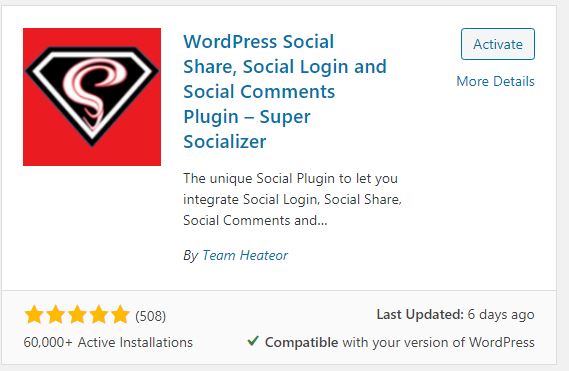Click the 60,000+ Active Installations text
The width and height of the screenshot is (569, 371).
click(108, 342)
